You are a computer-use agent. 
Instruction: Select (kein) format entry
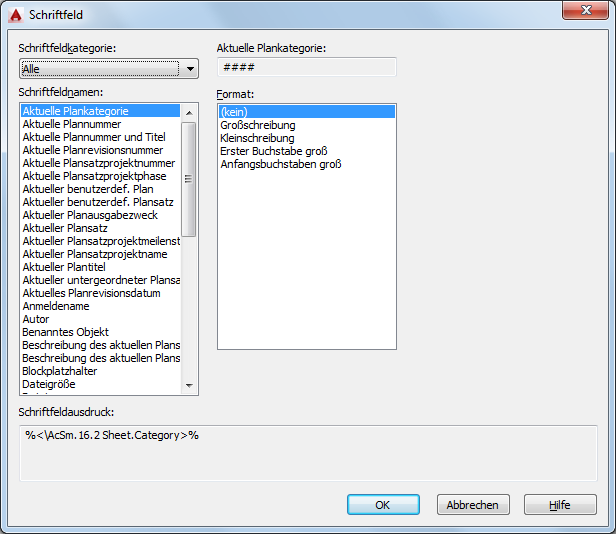point(234,112)
